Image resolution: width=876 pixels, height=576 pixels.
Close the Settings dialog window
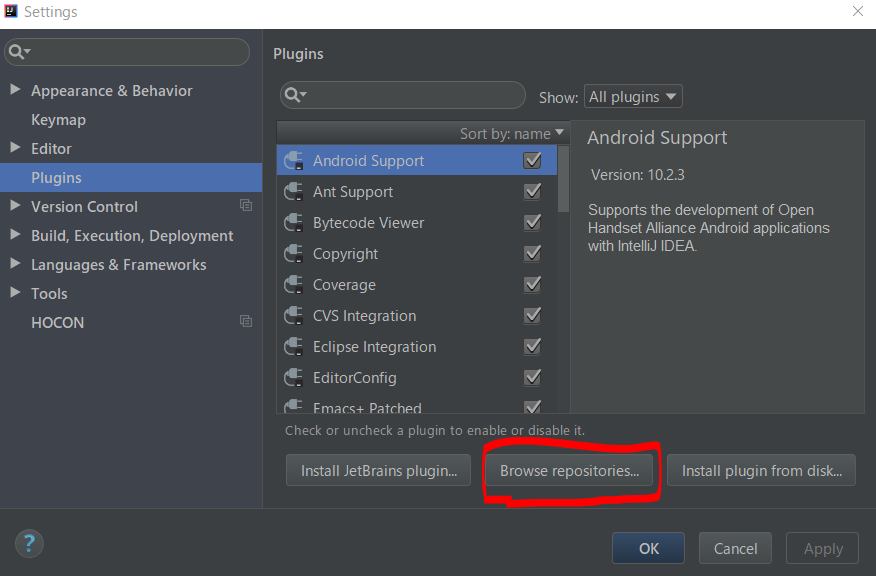click(x=858, y=11)
